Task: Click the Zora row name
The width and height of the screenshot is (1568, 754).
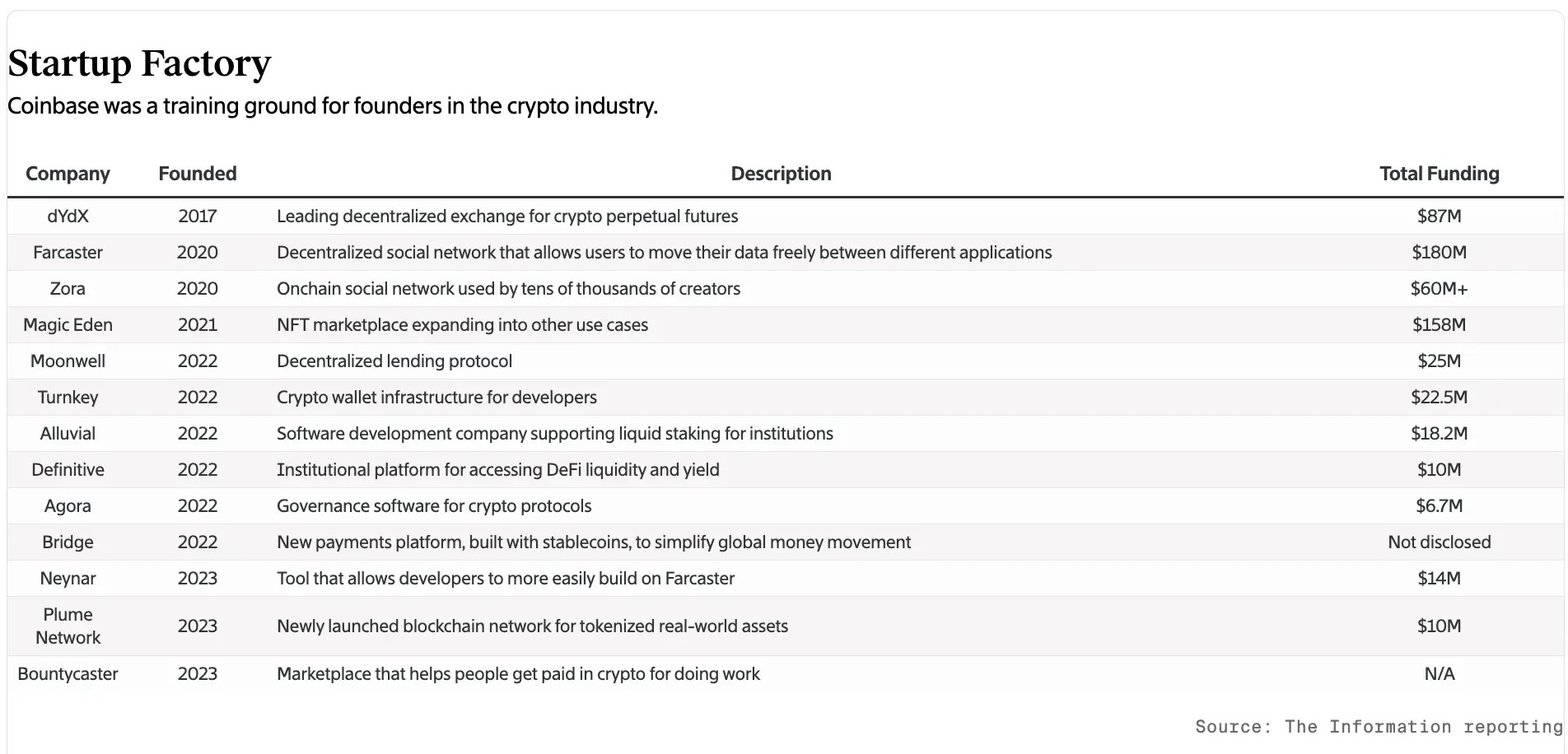Action: (x=68, y=289)
